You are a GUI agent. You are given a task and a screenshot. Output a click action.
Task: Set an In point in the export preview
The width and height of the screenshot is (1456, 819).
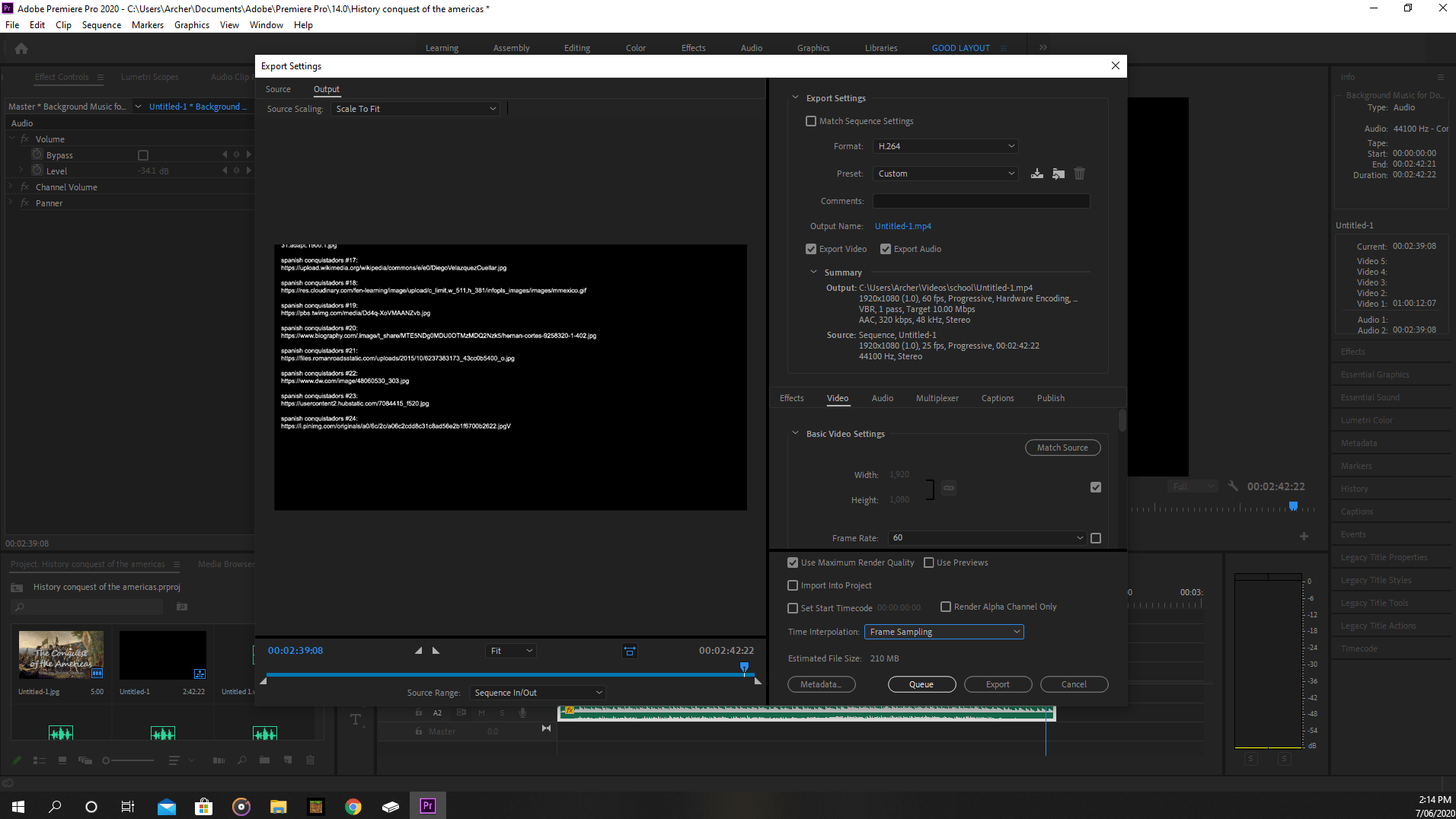tap(417, 651)
